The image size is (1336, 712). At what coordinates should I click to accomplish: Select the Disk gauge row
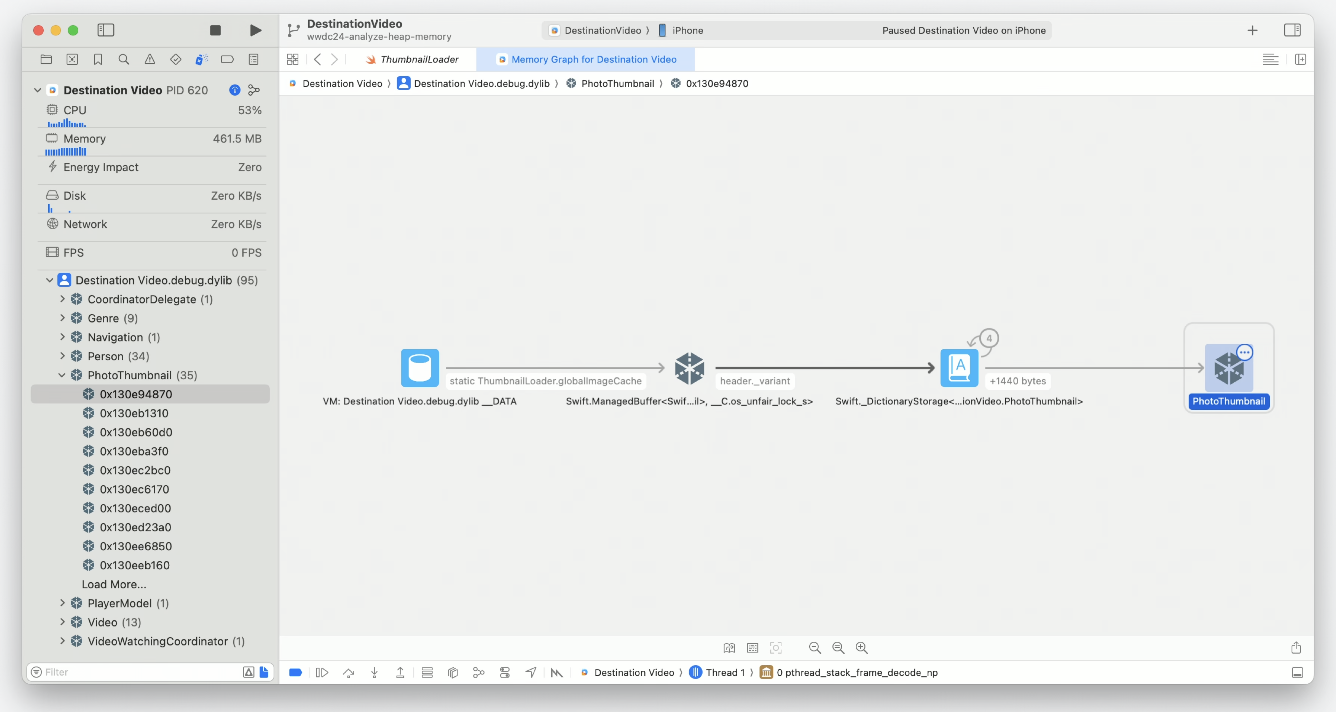[x=153, y=200]
